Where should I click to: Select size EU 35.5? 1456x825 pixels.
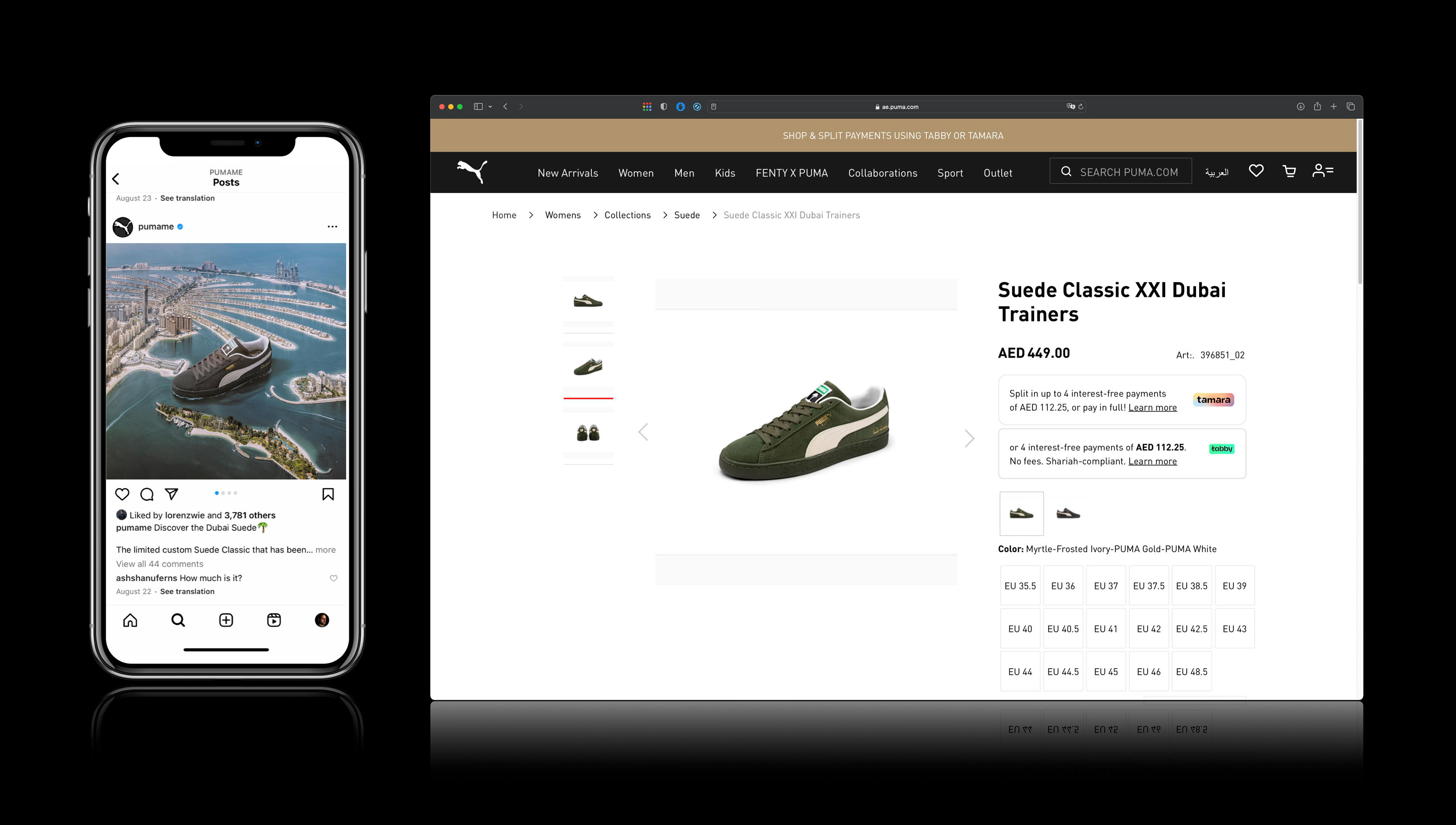(1020, 586)
